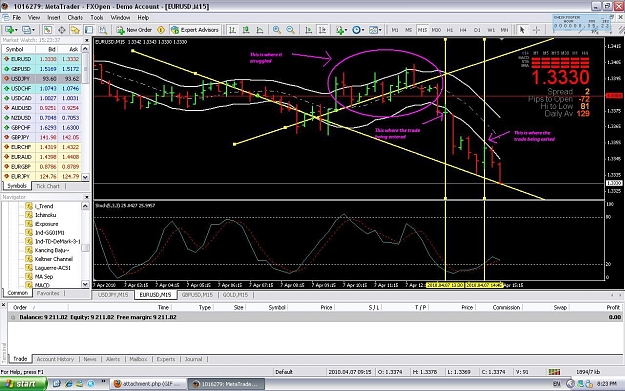Open the Journal terminal tab
The height and width of the screenshot is (391, 625).
(x=193, y=359)
